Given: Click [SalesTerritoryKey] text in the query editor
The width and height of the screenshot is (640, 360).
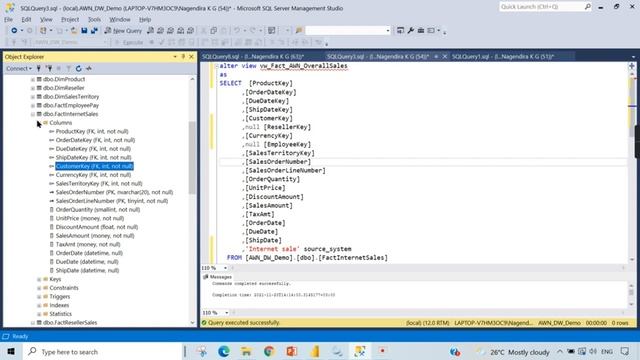Looking at the screenshot, I should click(x=280, y=153).
